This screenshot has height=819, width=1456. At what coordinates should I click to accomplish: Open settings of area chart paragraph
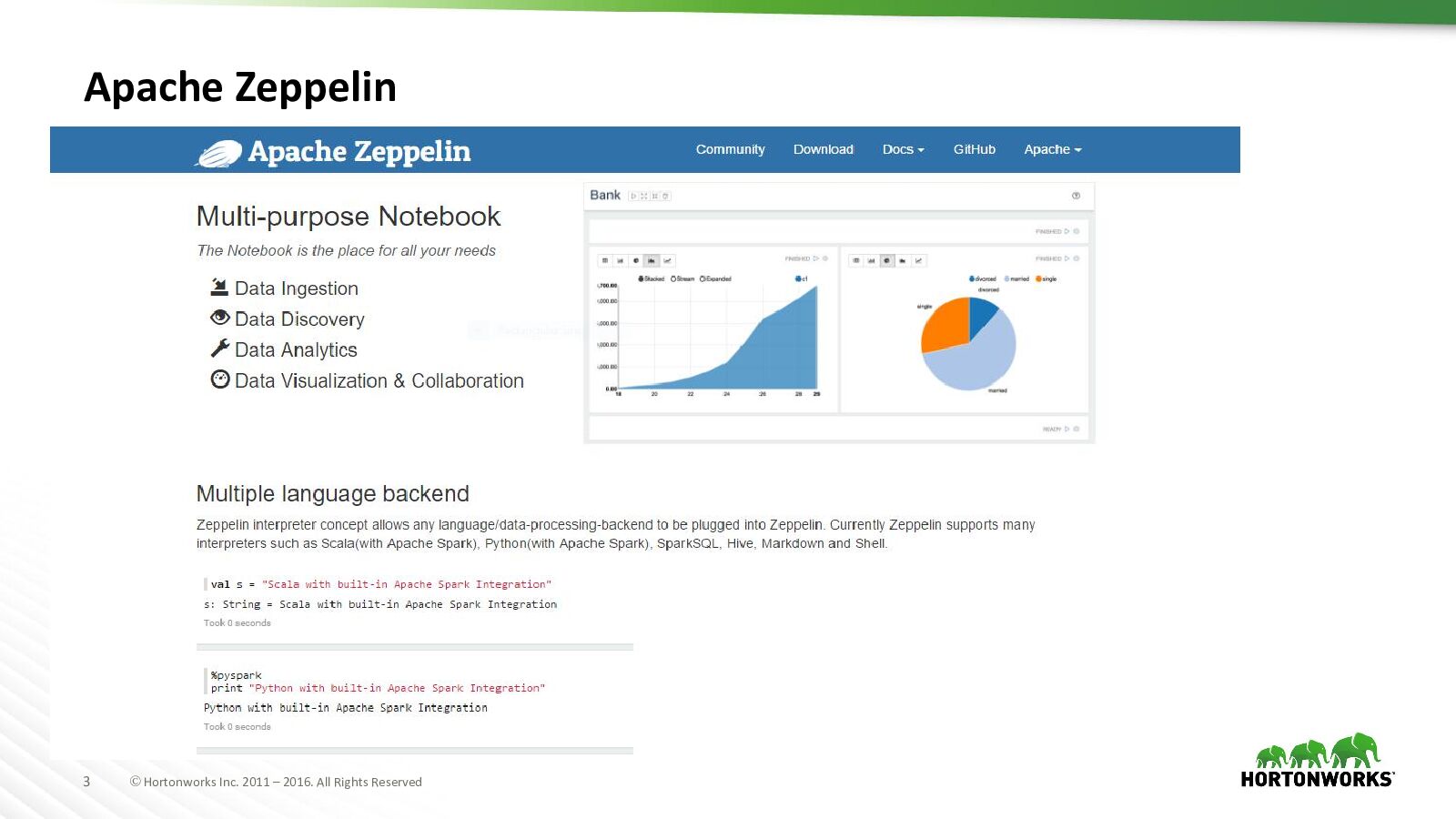825,258
